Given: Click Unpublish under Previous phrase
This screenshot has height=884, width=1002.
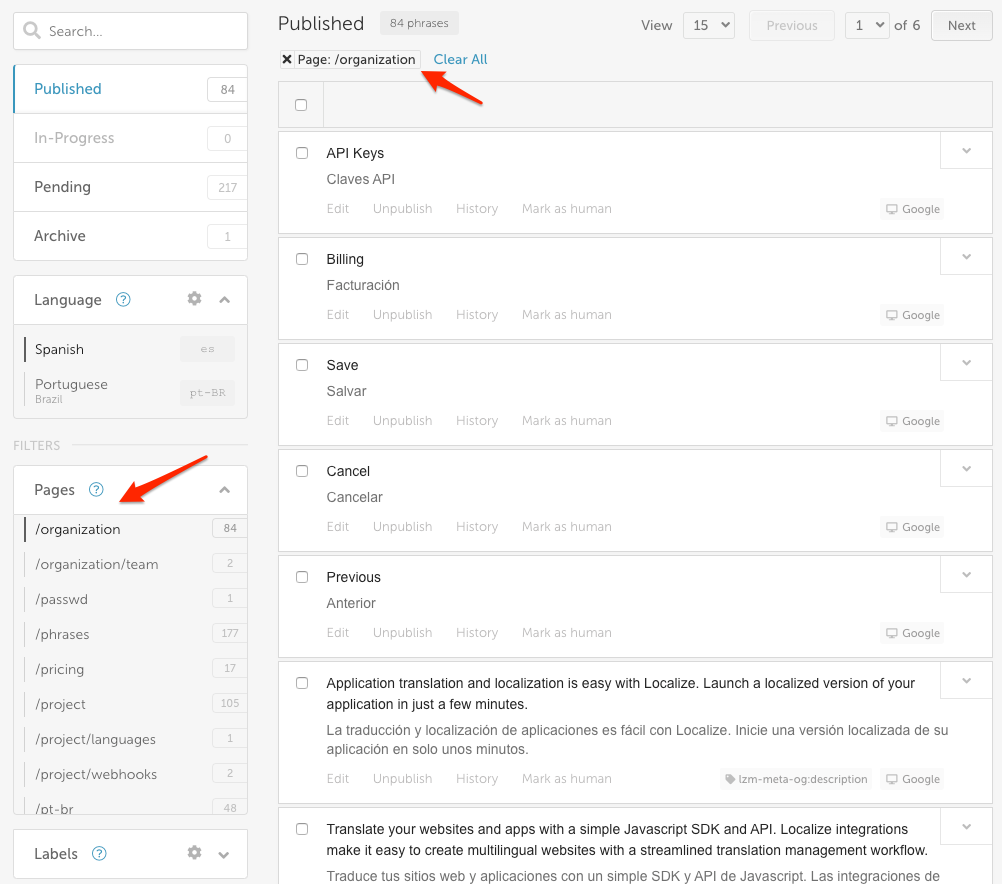Looking at the screenshot, I should [403, 633].
